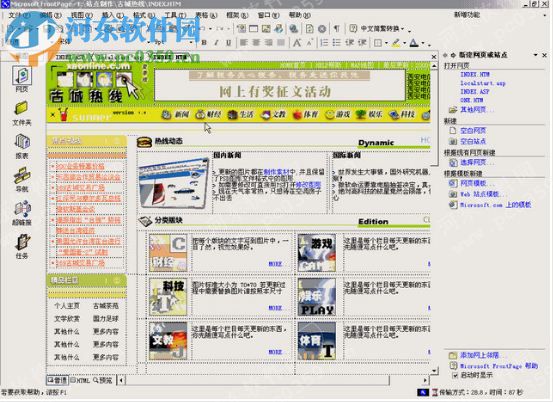553x402 pixels.
Task: Apply a bulleted list
Action: point(337,43)
